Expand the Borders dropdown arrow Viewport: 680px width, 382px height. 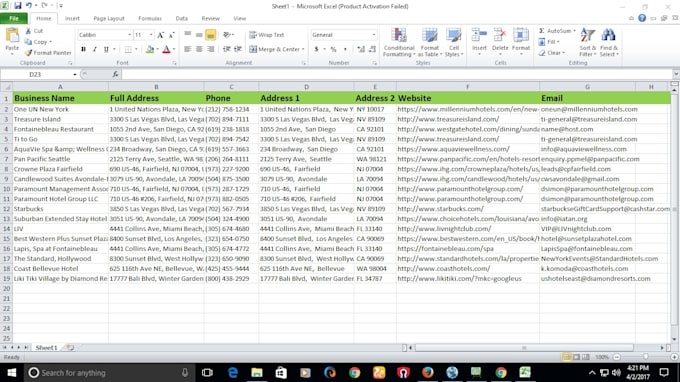click(x=136, y=49)
